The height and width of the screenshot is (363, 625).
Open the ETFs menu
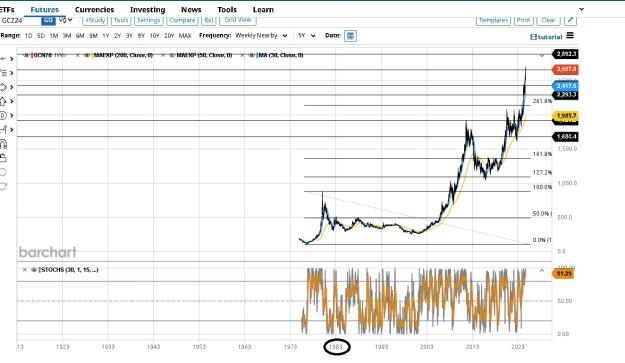[x=7, y=9]
